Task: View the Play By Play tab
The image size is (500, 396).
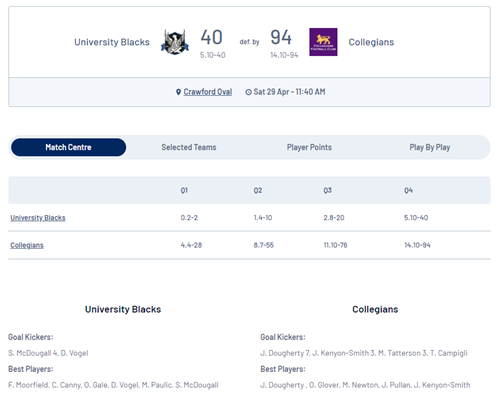Action: point(430,147)
